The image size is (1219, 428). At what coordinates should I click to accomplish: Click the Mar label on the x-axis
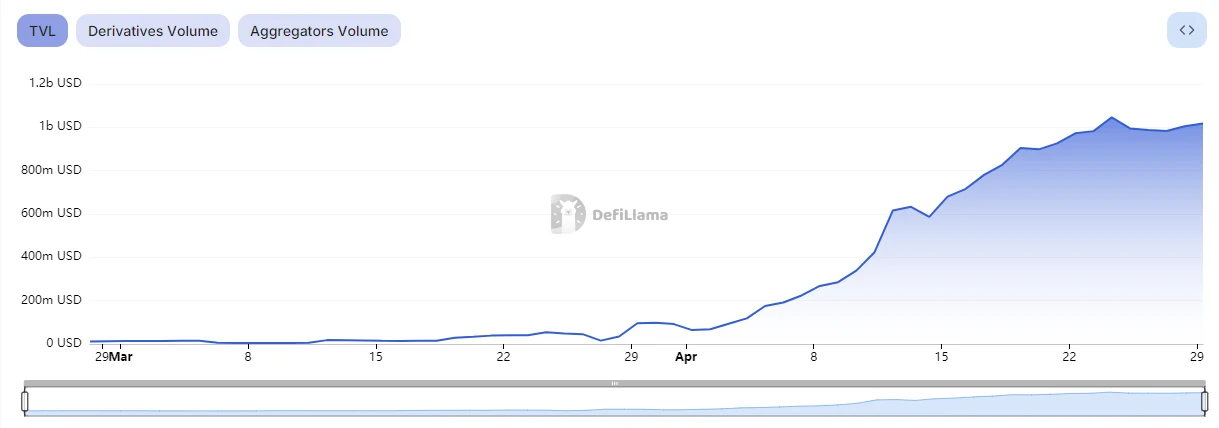coord(120,355)
